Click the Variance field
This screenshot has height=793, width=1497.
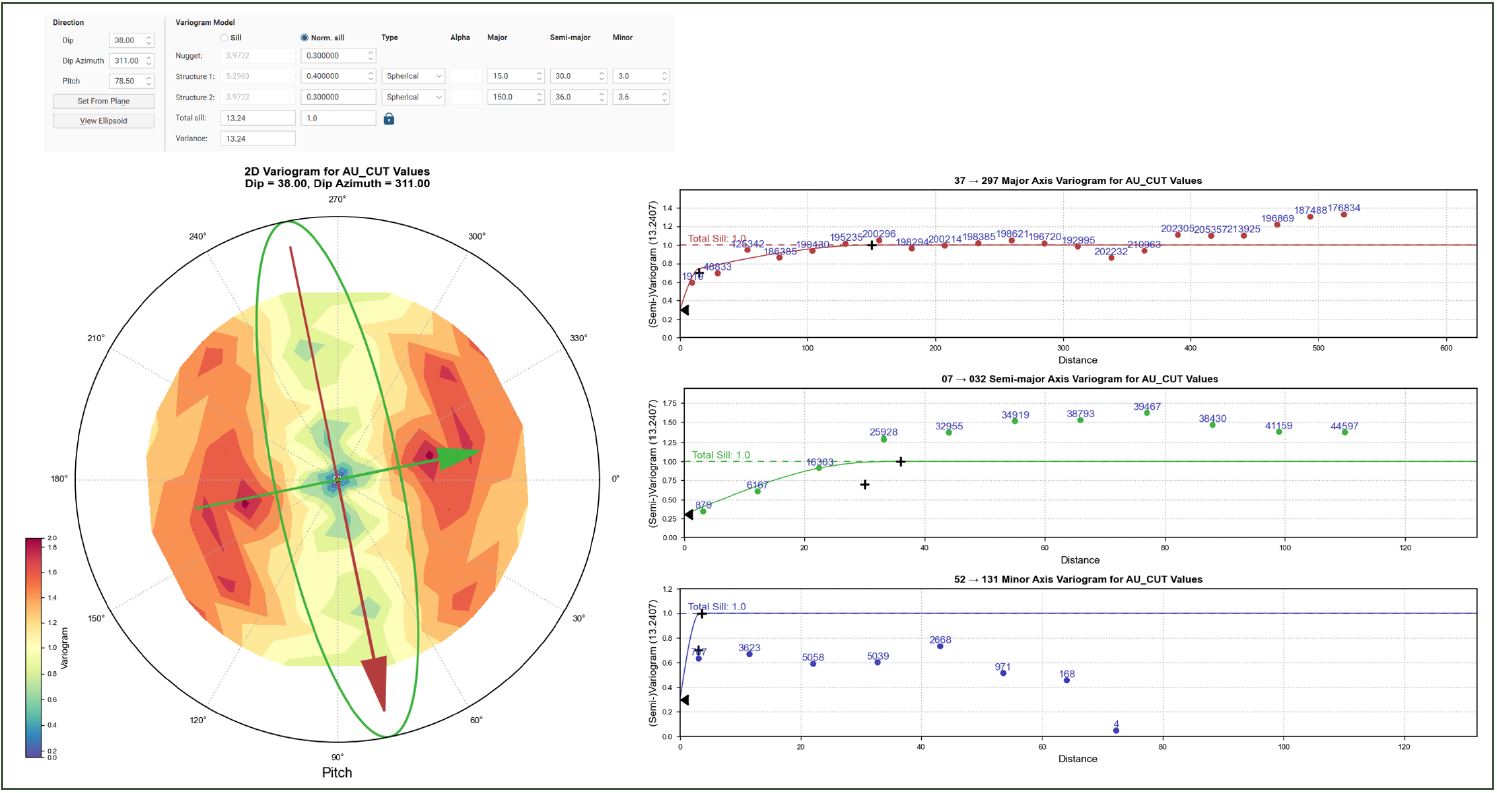[257, 139]
